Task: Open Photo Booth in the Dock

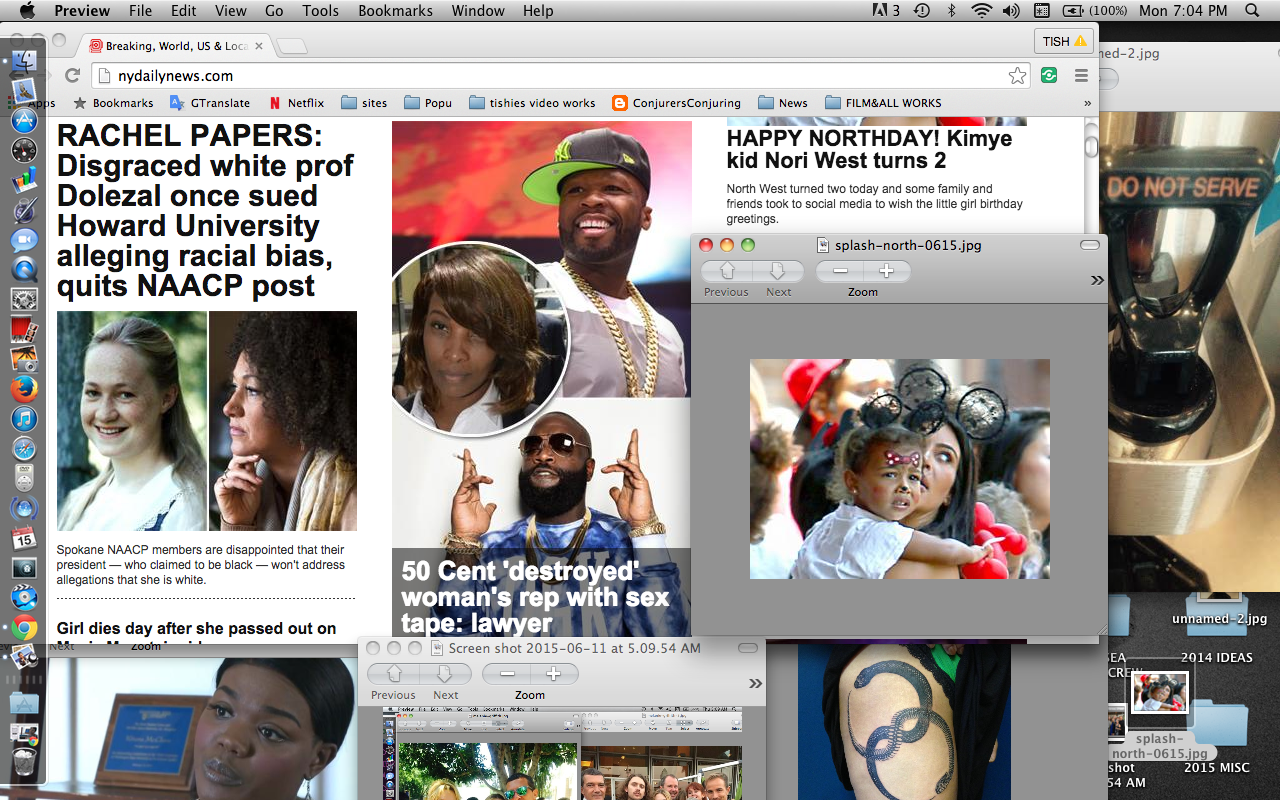Action: coord(24,329)
